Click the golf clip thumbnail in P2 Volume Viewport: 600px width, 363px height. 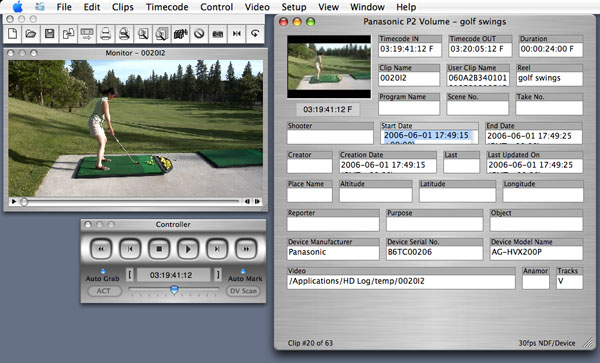click(329, 67)
